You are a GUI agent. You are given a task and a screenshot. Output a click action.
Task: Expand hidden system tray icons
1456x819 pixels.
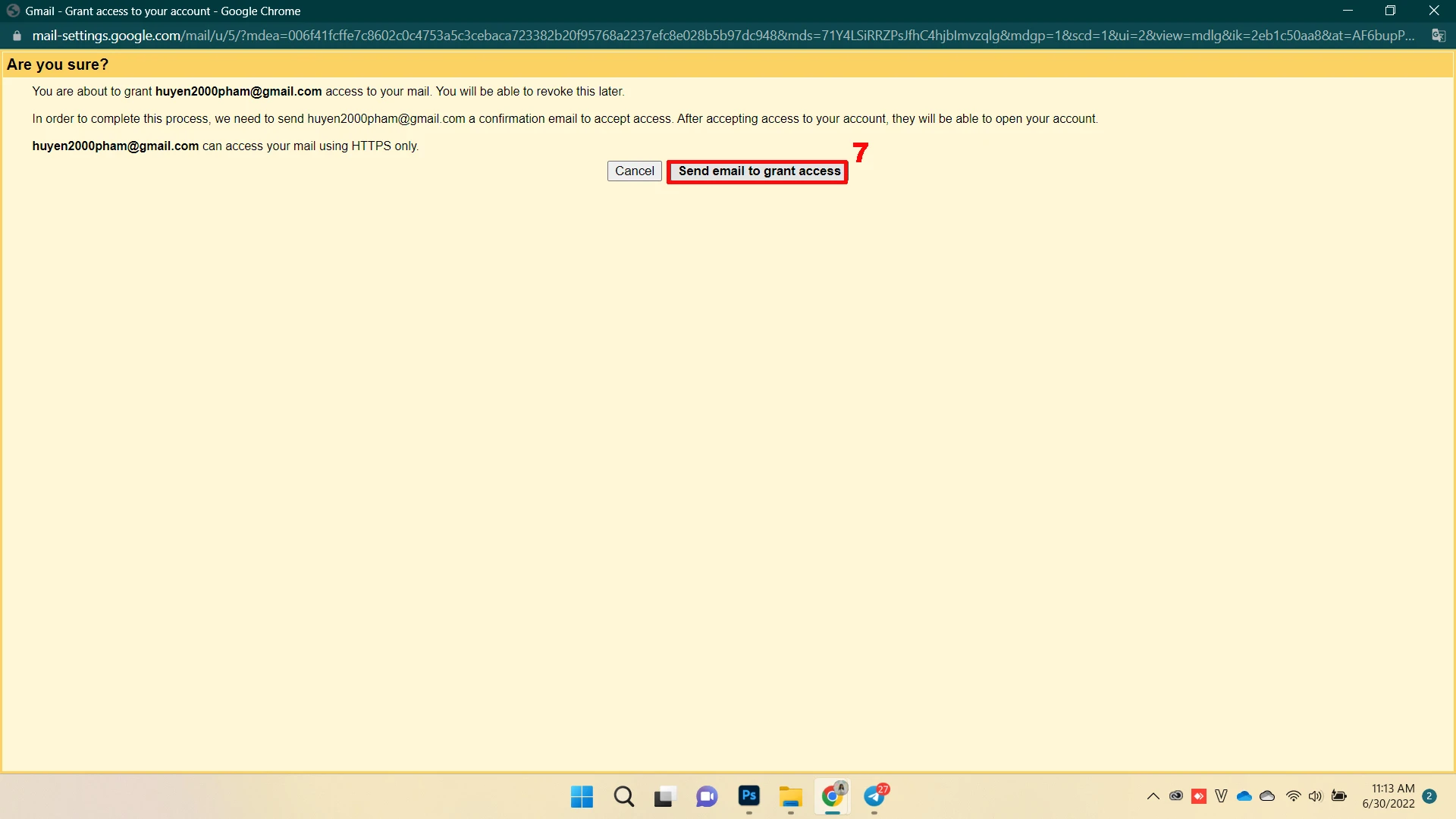pyautogui.click(x=1153, y=796)
